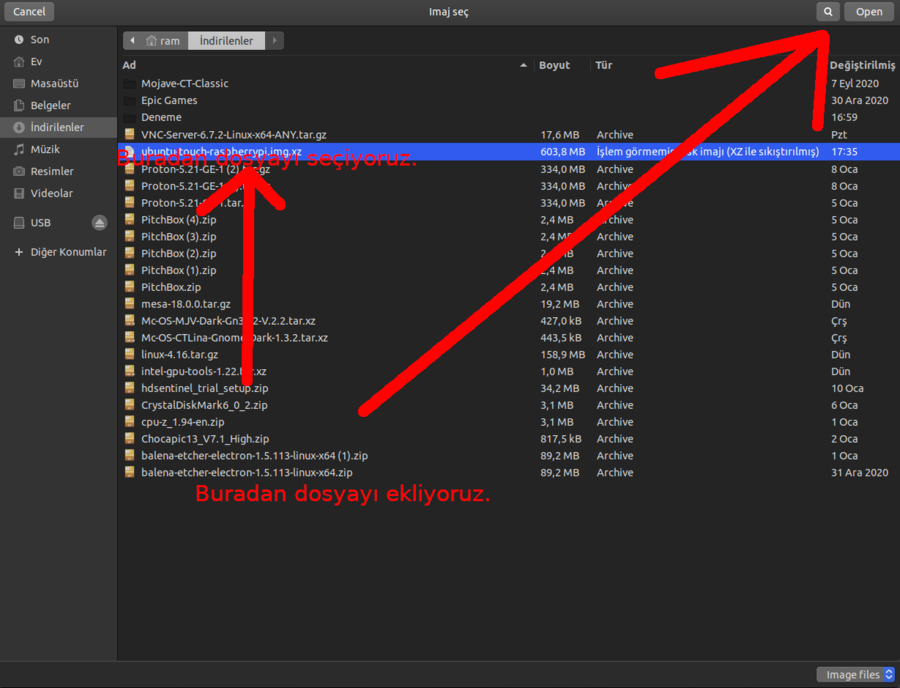Open Müzik in the sidebar

[59, 149]
